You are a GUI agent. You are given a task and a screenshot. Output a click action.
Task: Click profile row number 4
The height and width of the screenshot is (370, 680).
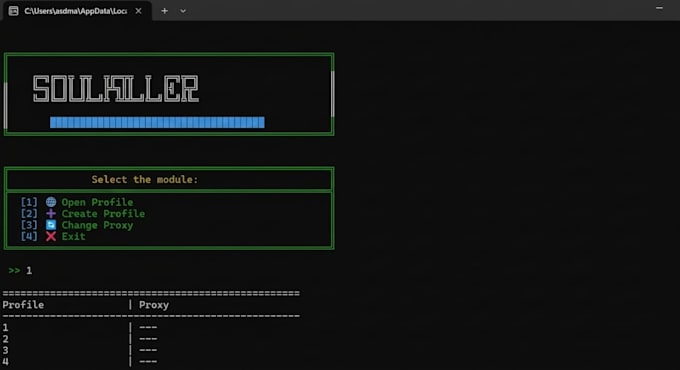[x=5, y=362]
